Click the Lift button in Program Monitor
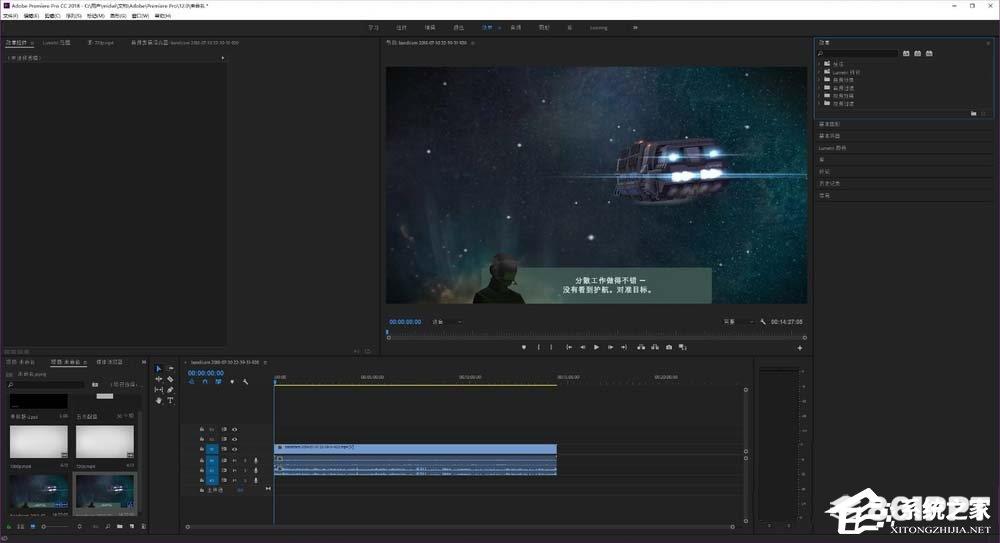Image resolution: width=1000 pixels, height=543 pixels. (641, 347)
